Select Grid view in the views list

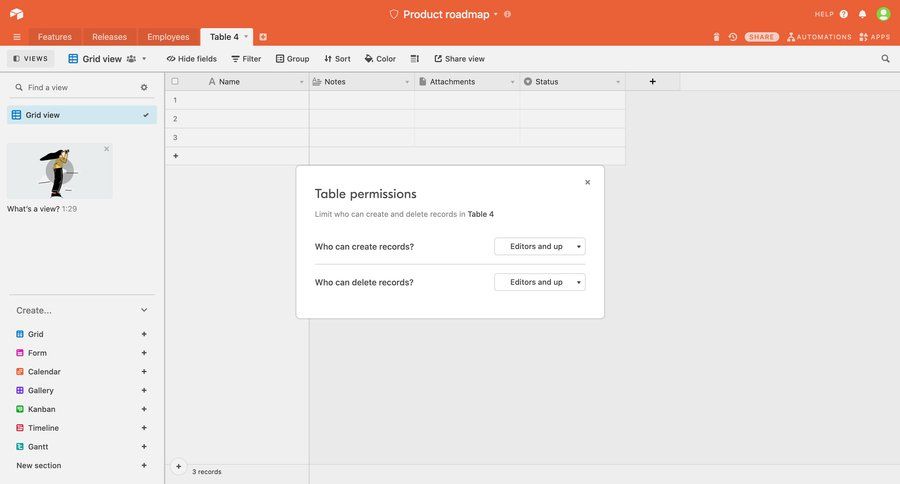82,115
